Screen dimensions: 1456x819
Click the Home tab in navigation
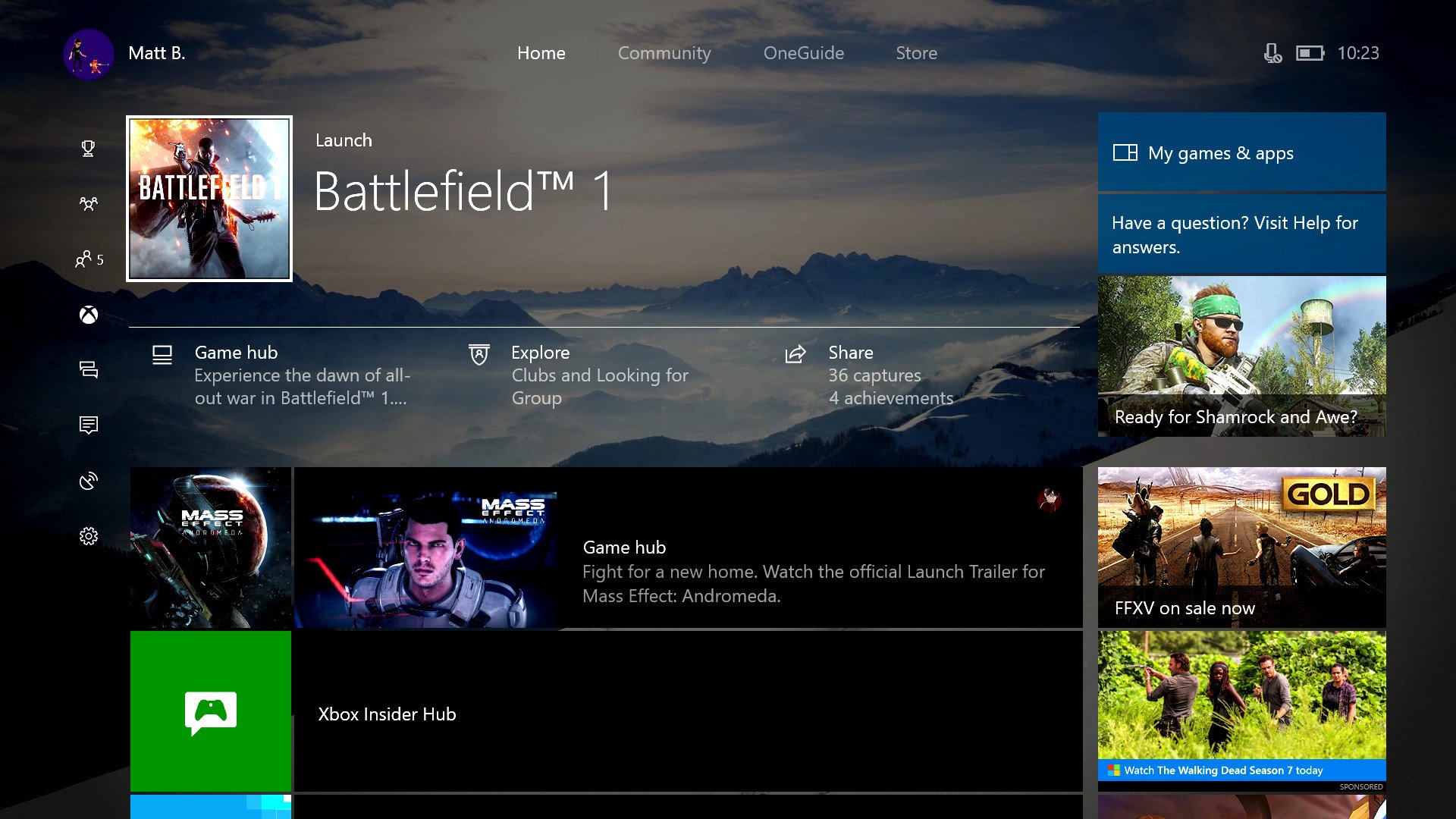[541, 53]
